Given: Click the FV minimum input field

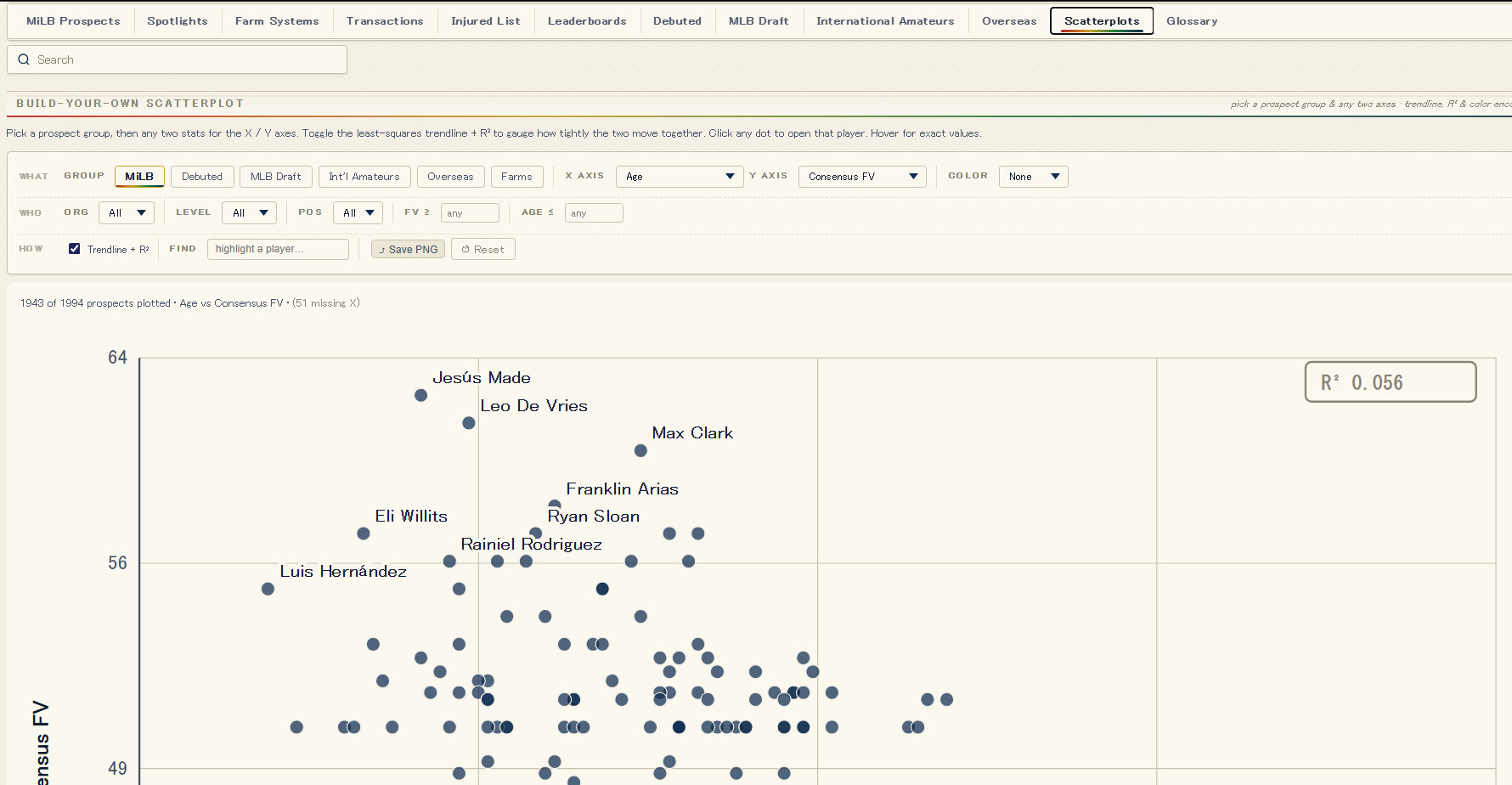Looking at the screenshot, I should [470, 213].
